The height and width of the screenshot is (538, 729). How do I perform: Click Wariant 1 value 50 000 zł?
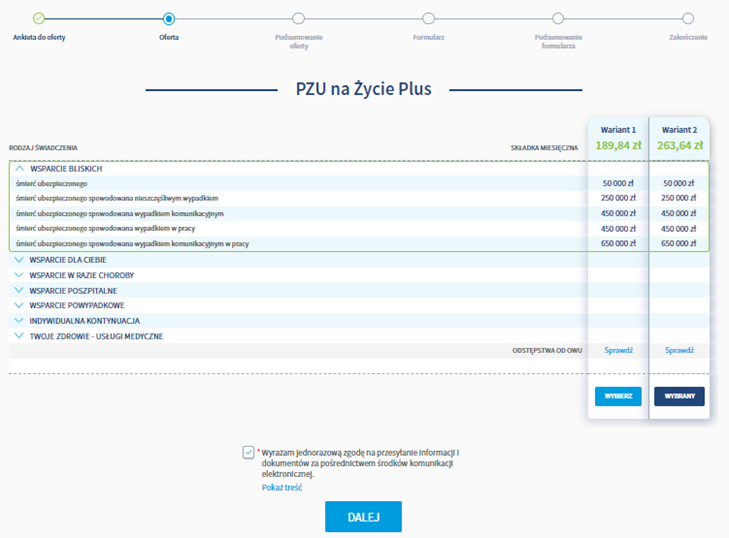(x=618, y=183)
